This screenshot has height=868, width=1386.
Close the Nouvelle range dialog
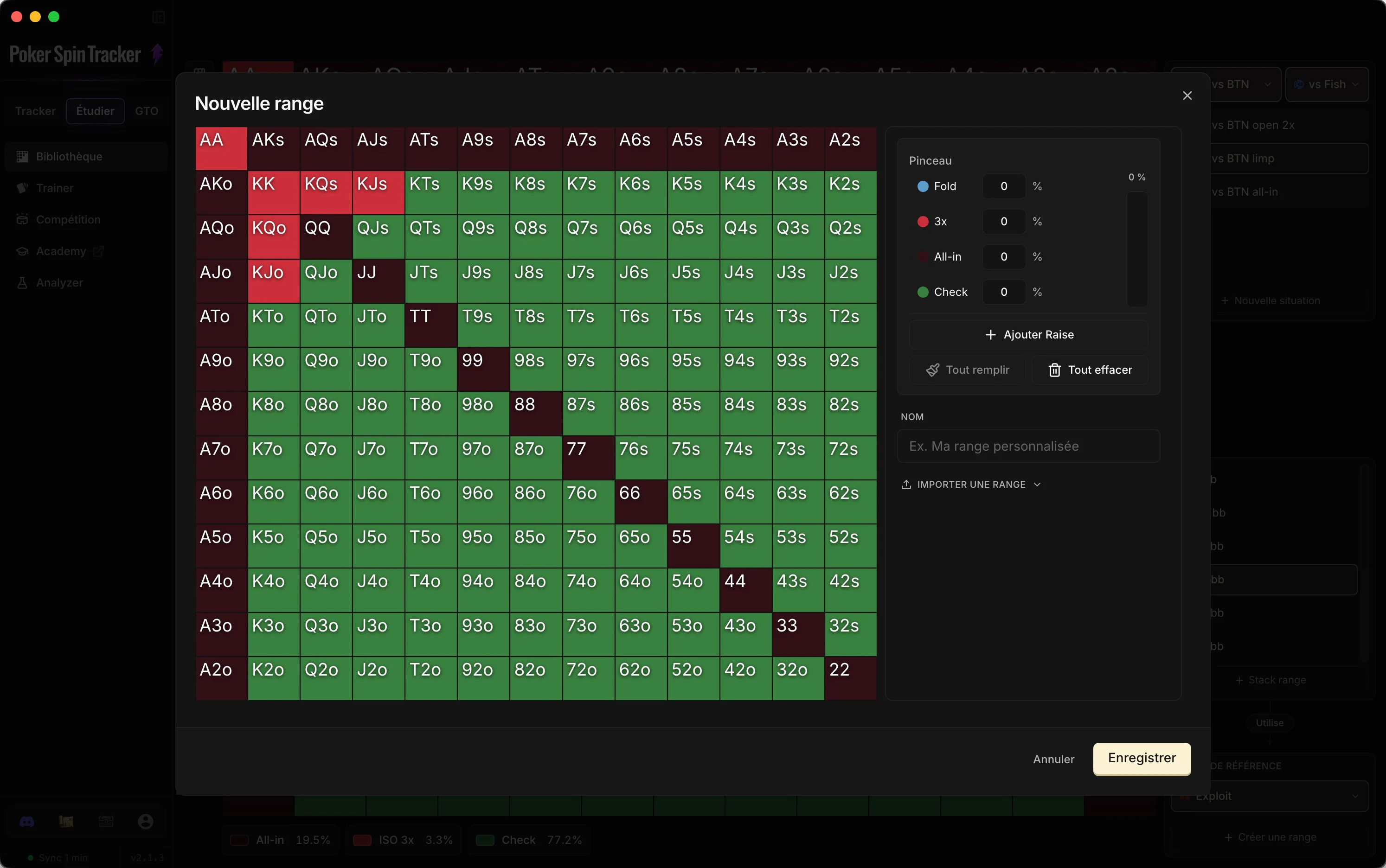pos(1187,96)
